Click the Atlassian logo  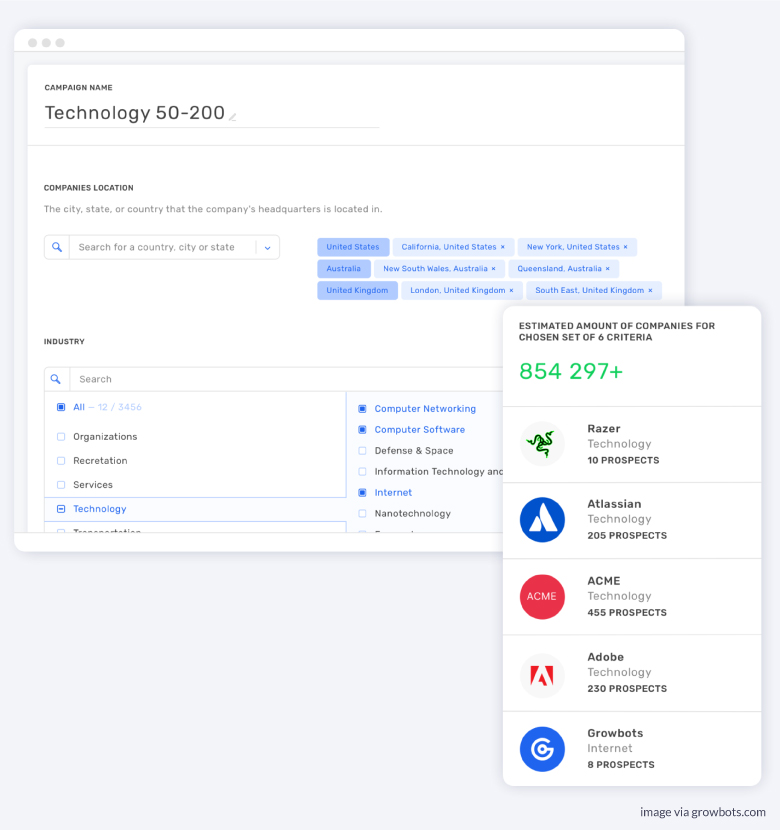[542, 519]
